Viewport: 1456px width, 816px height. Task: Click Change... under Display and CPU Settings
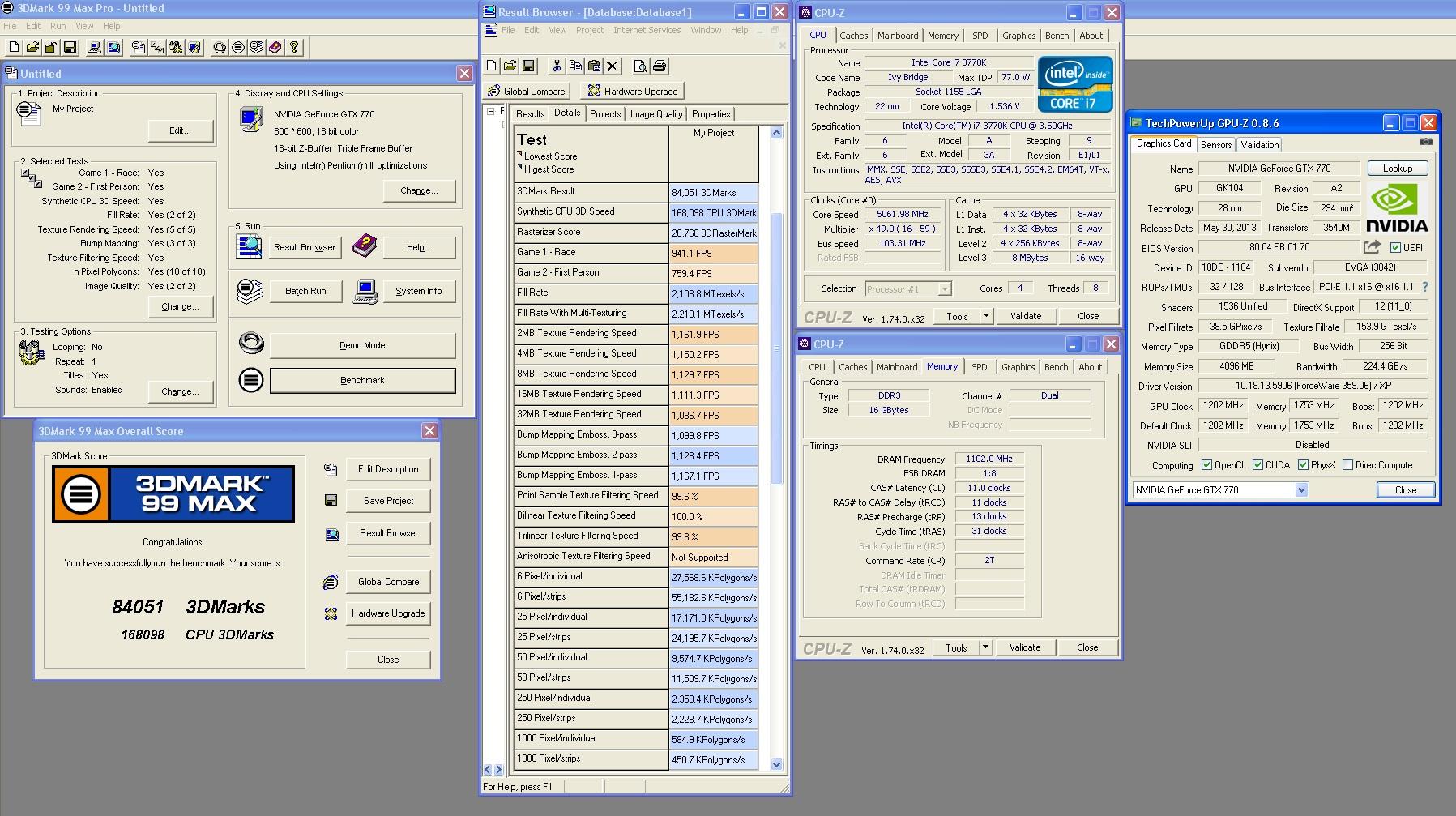click(419, 191)
